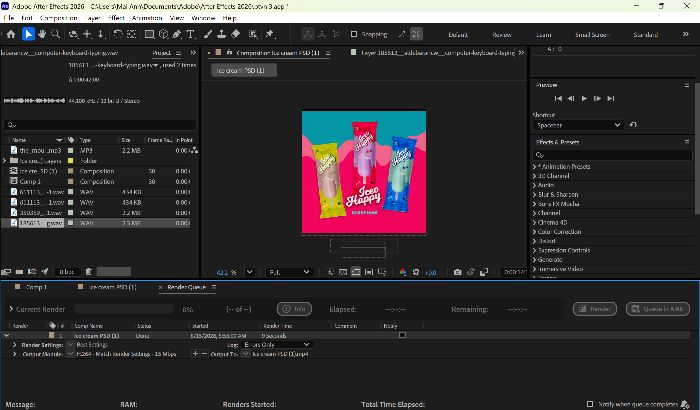Screen dimensions: 700x410
Task: Select the Type (T) tool
Action: (x=191, y=34)
